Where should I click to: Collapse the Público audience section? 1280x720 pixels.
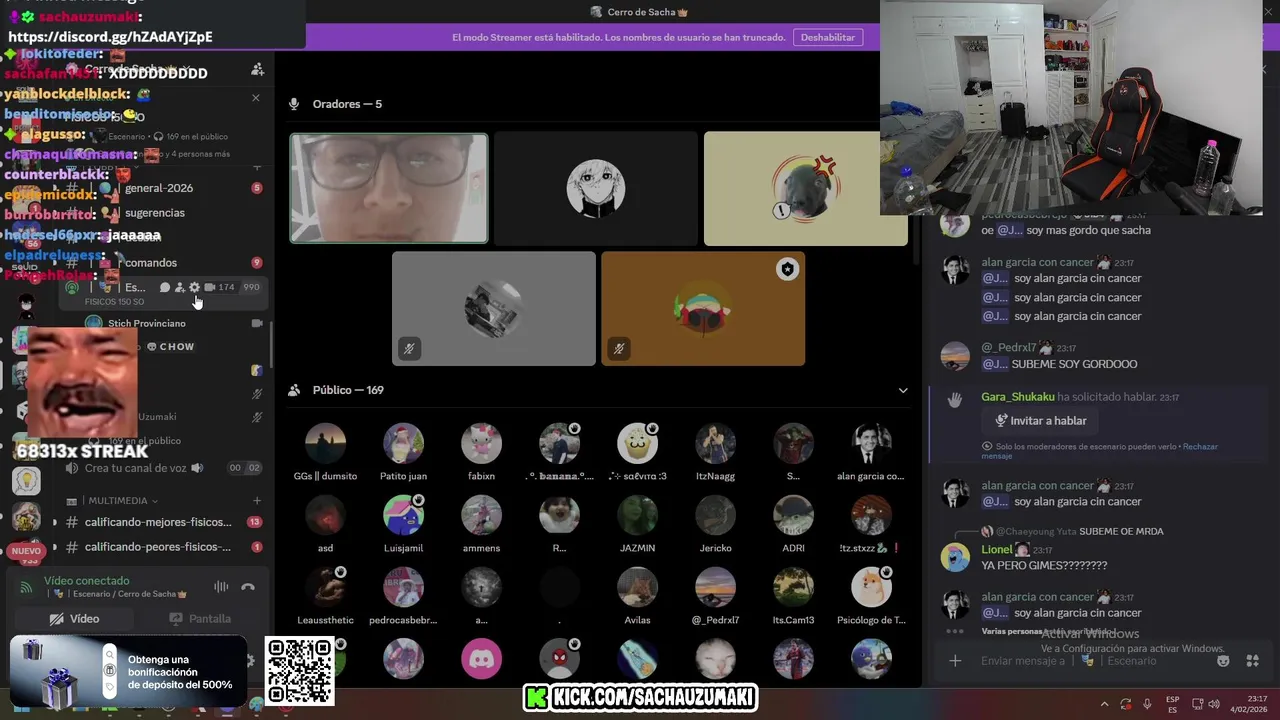(x=902, y=390)
